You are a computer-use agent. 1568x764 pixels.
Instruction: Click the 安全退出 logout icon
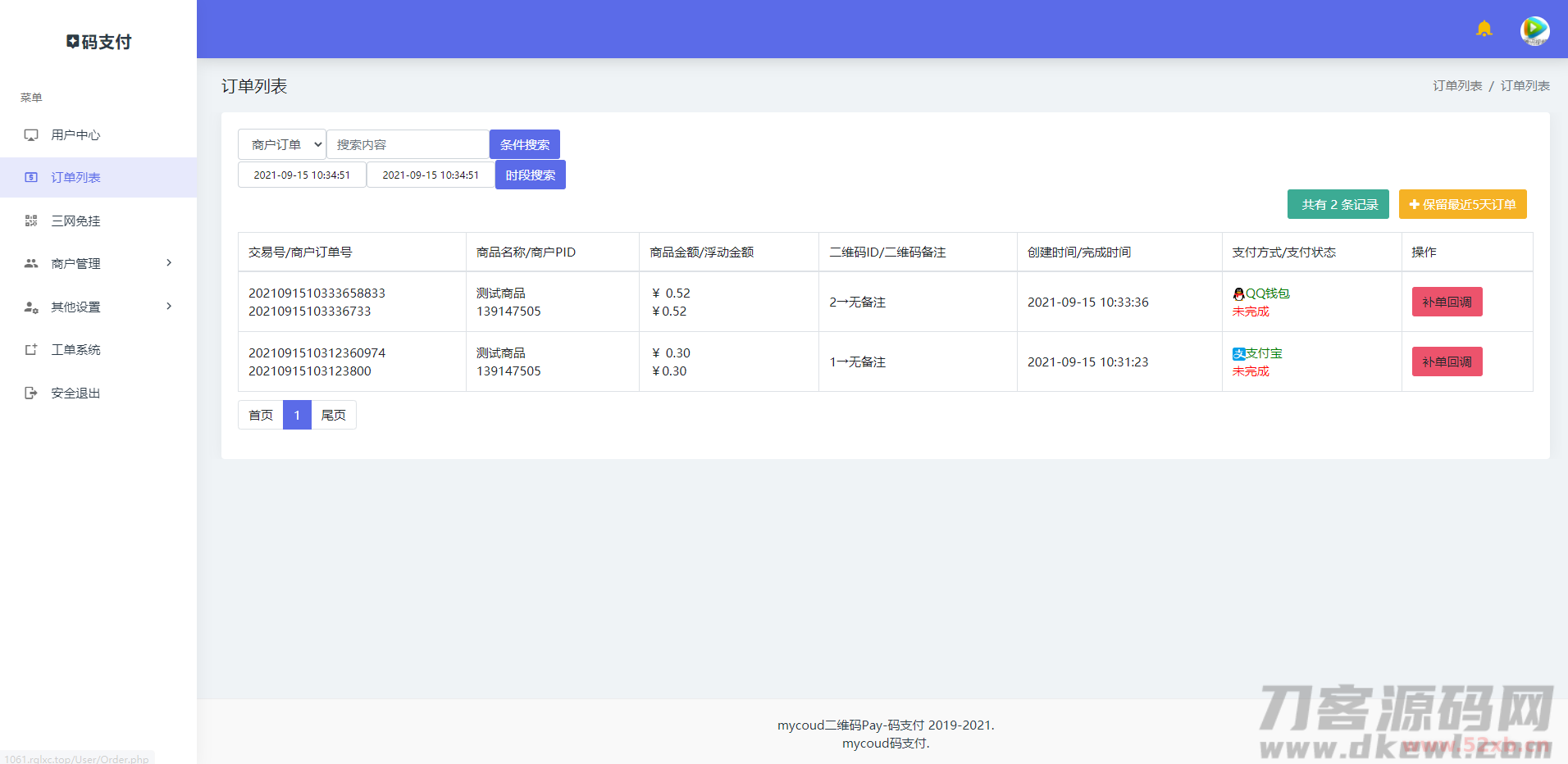pos(31,393)
